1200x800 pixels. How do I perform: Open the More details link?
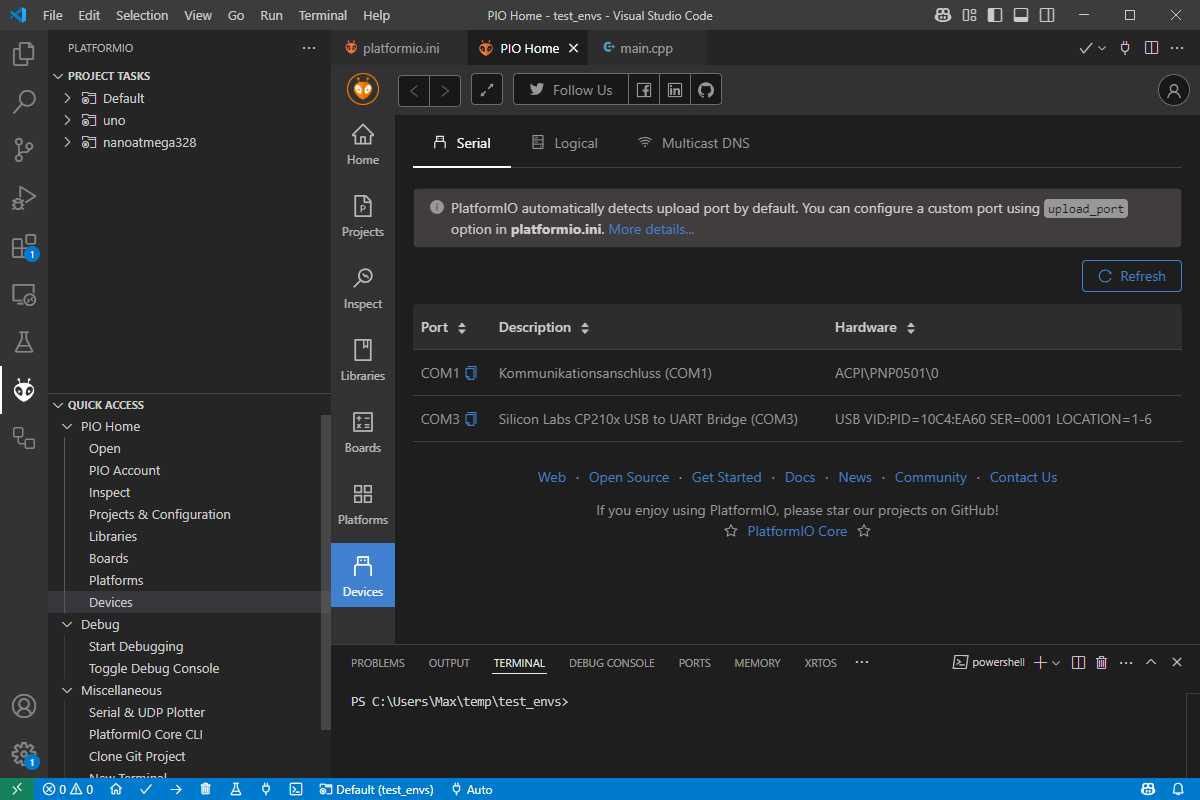[651, 229]
